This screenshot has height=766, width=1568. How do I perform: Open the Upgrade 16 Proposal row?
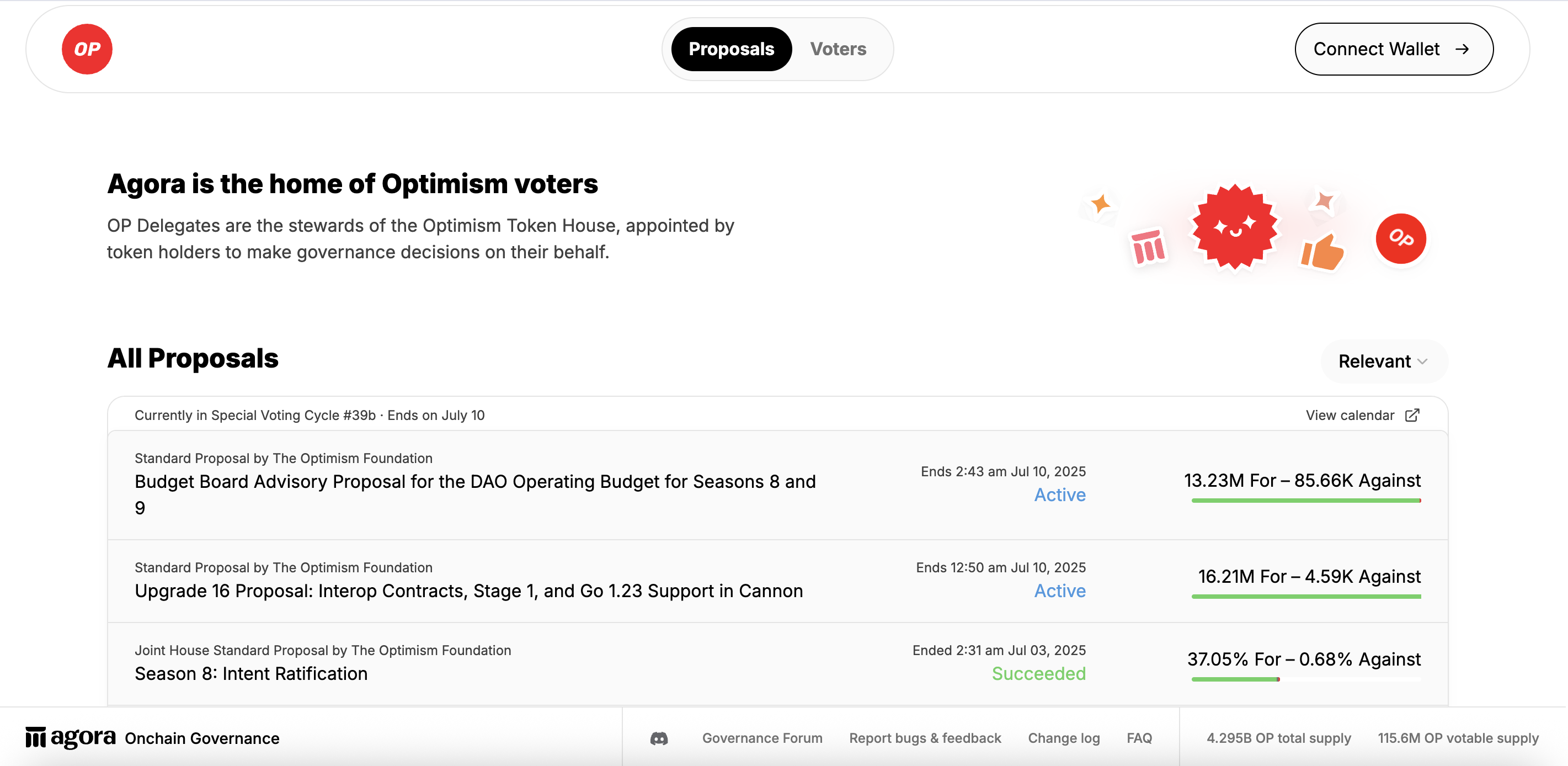(777, 581)
